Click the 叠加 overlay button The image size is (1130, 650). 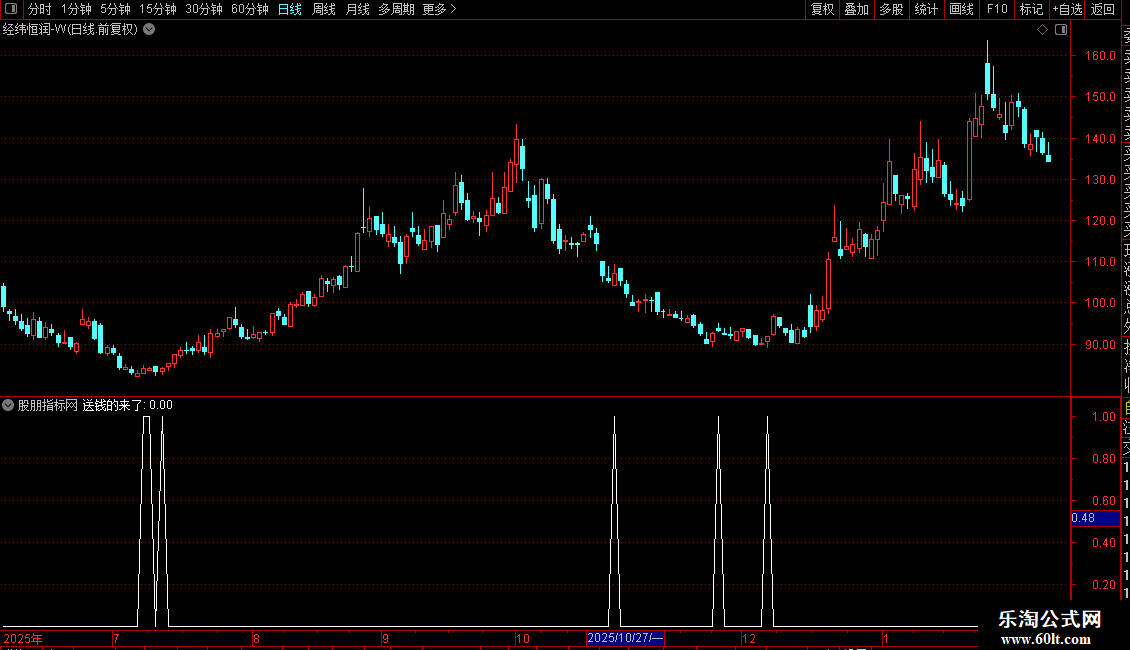pyautogui.click(x=857, y=9)
